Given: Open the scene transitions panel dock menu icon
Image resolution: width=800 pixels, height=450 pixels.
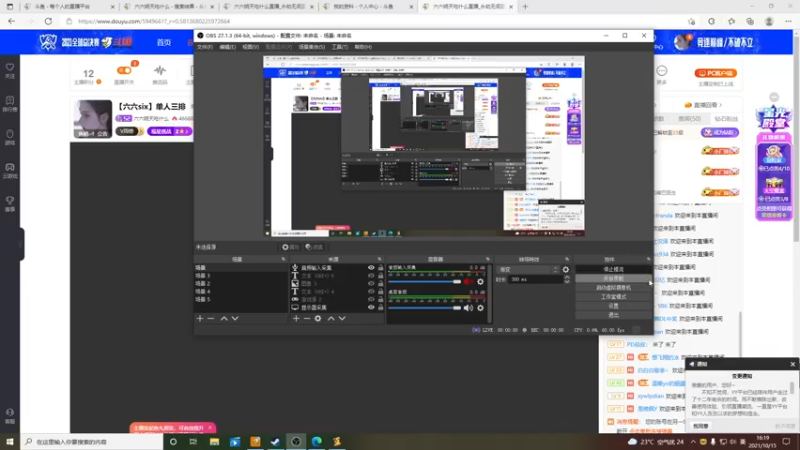Looking at the screenshot, I should [567, 259].
